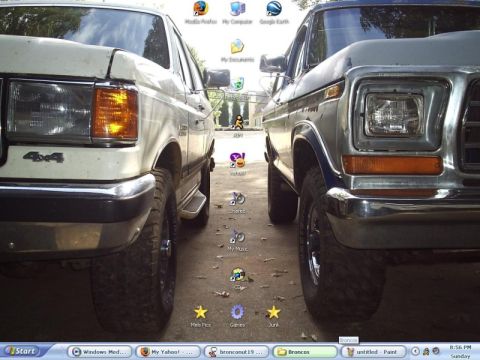Switch to Windows Media Player taskbar window

pyautogui.click(x=99, y=352)
